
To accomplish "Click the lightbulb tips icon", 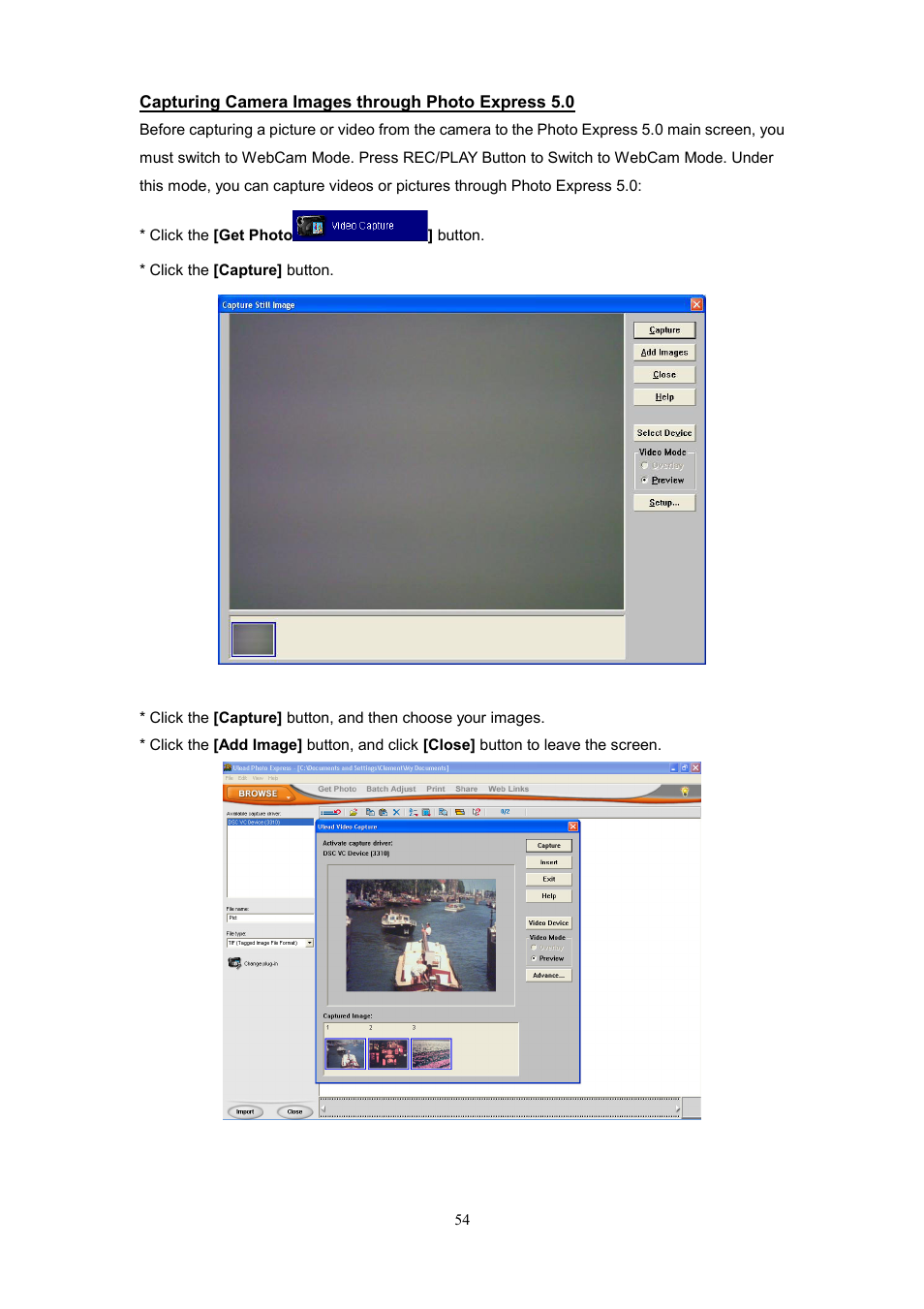I will [x=685, y=791].
